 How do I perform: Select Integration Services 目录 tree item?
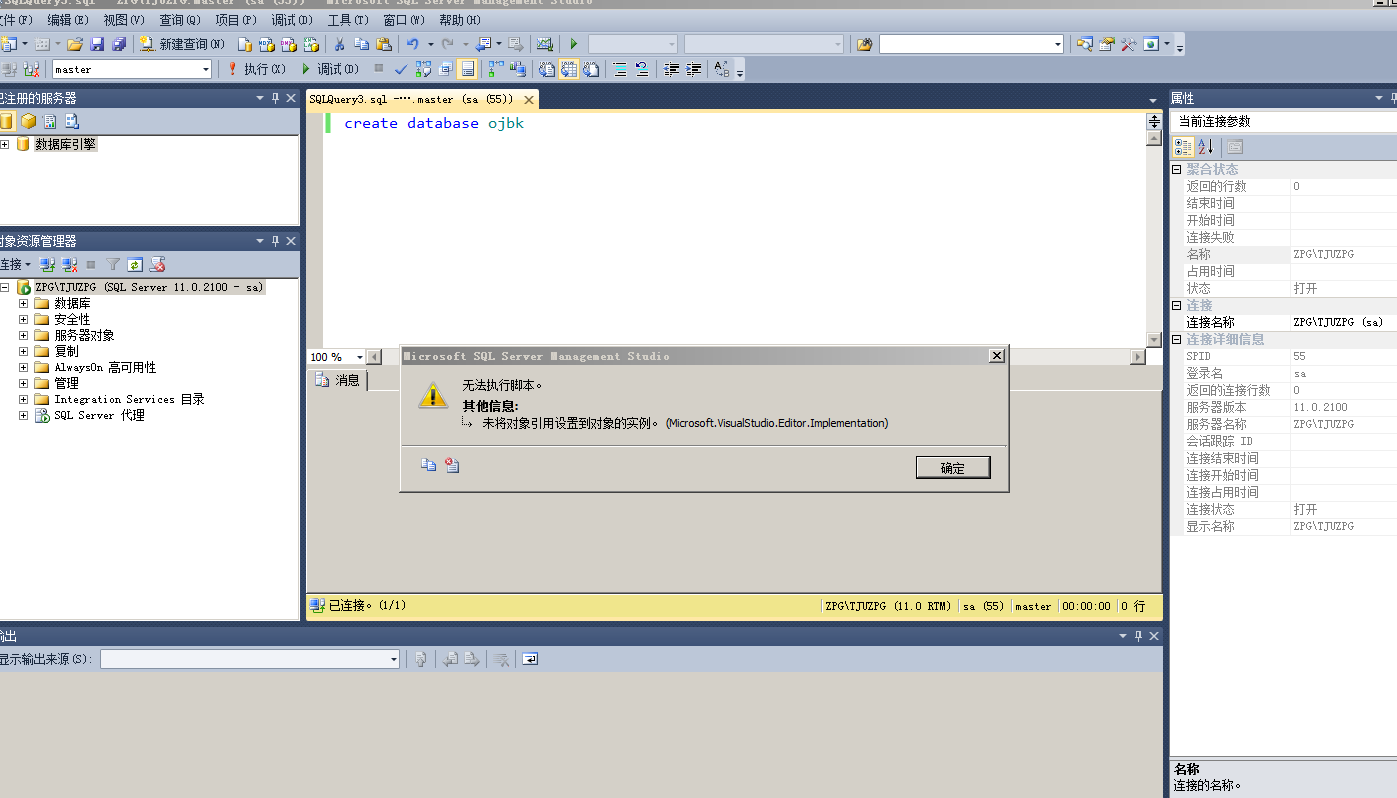point(129,399)
